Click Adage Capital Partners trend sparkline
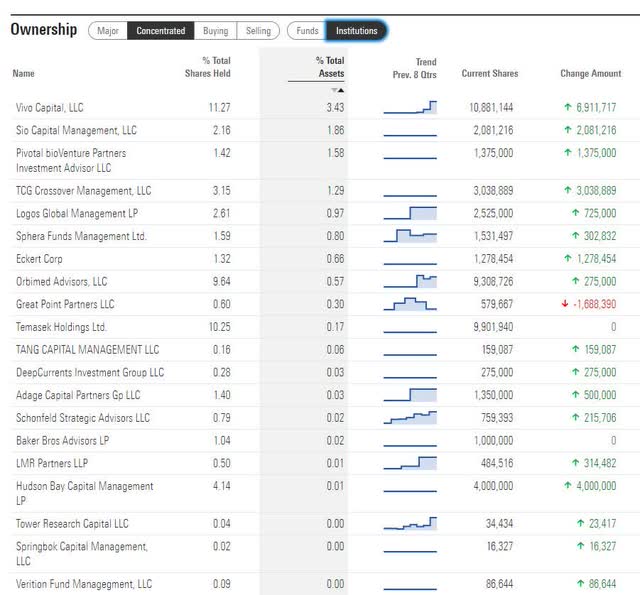This screenshot has height=595, width=640. [x=410, y=395]
